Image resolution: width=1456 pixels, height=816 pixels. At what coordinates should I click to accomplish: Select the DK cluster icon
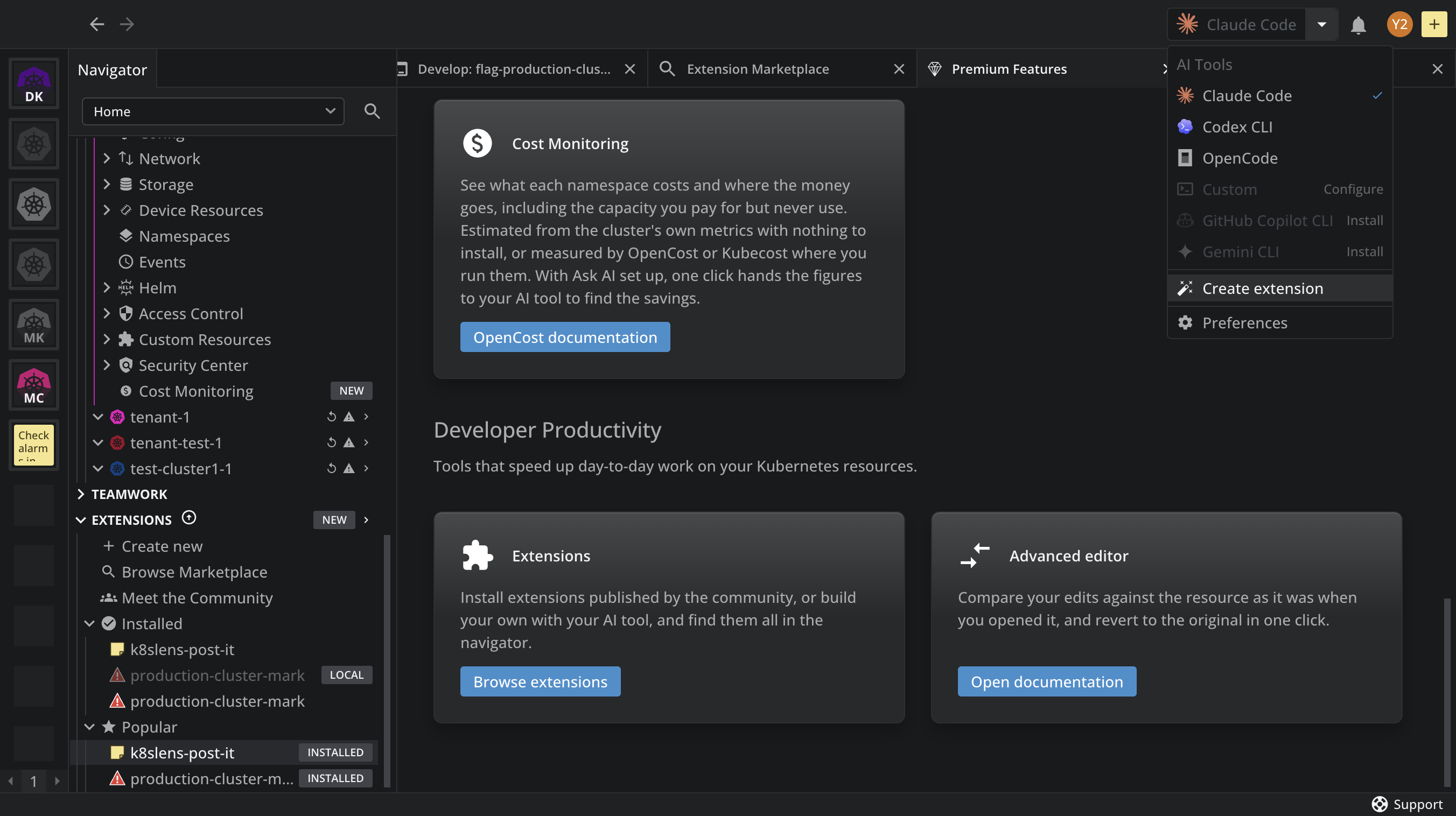point(34,84)
